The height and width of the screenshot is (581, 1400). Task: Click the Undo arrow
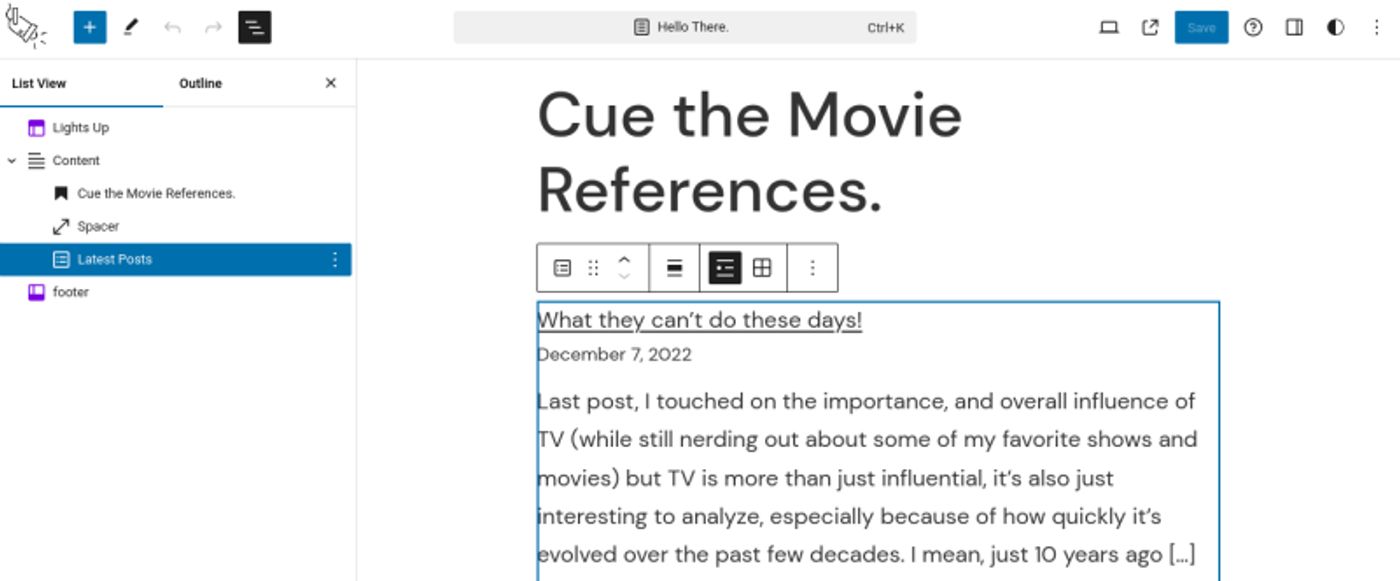[171, 27]
